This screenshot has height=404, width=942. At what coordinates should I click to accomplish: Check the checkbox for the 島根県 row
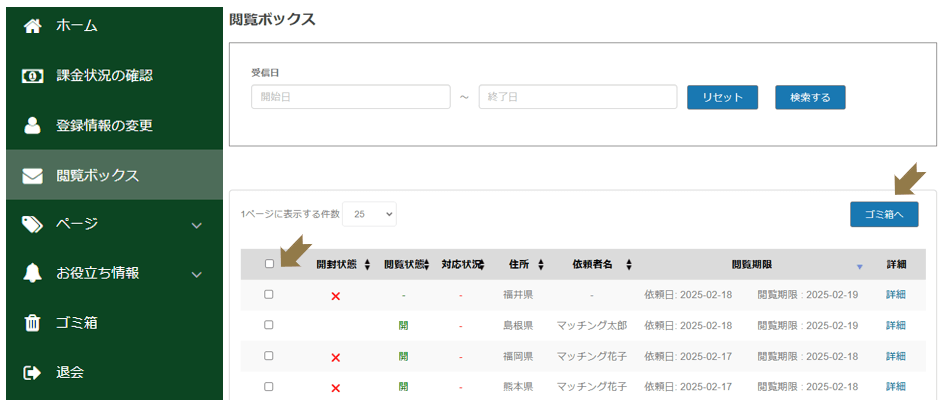(269, 325)
